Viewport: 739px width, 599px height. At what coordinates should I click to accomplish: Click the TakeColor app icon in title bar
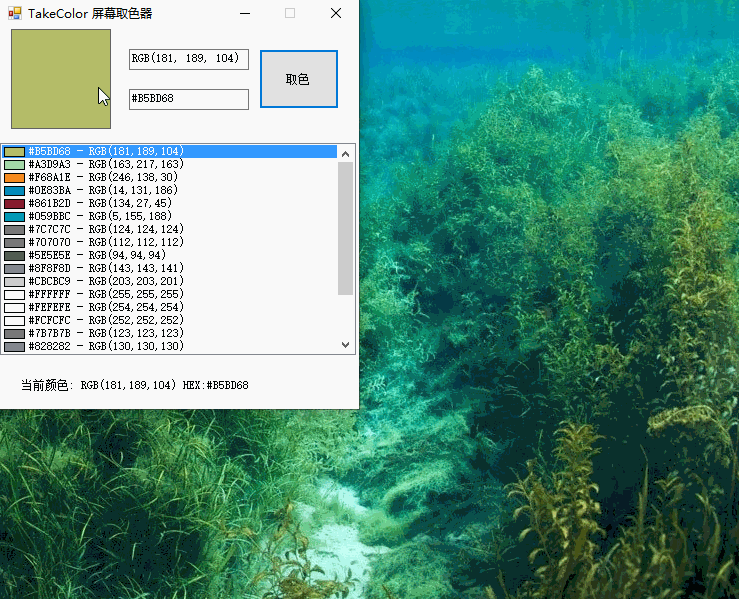tap(14, 13)
